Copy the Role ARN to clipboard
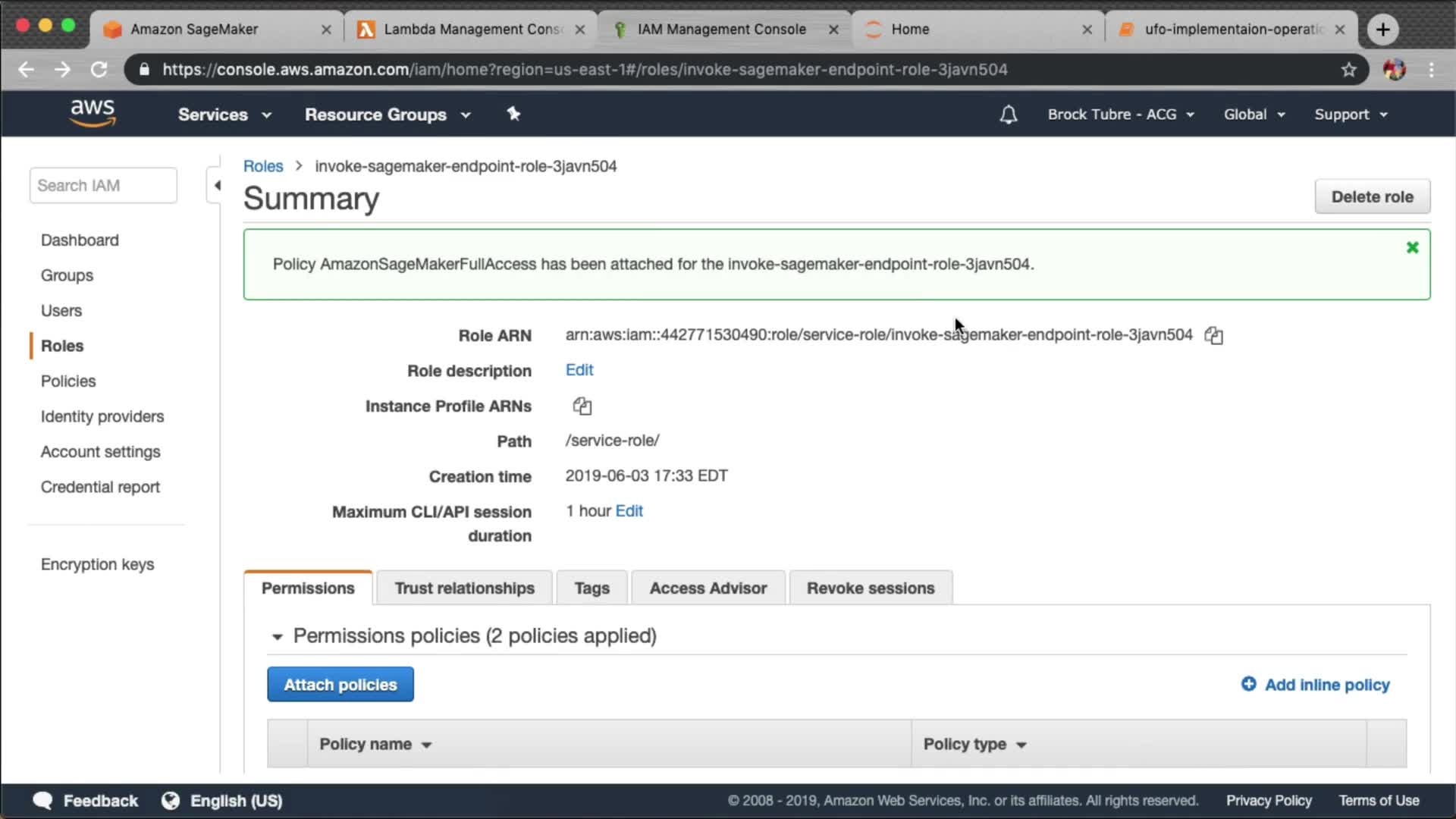The height and width of the screenshot is (819, 1456). click(x=1213, y=335)
